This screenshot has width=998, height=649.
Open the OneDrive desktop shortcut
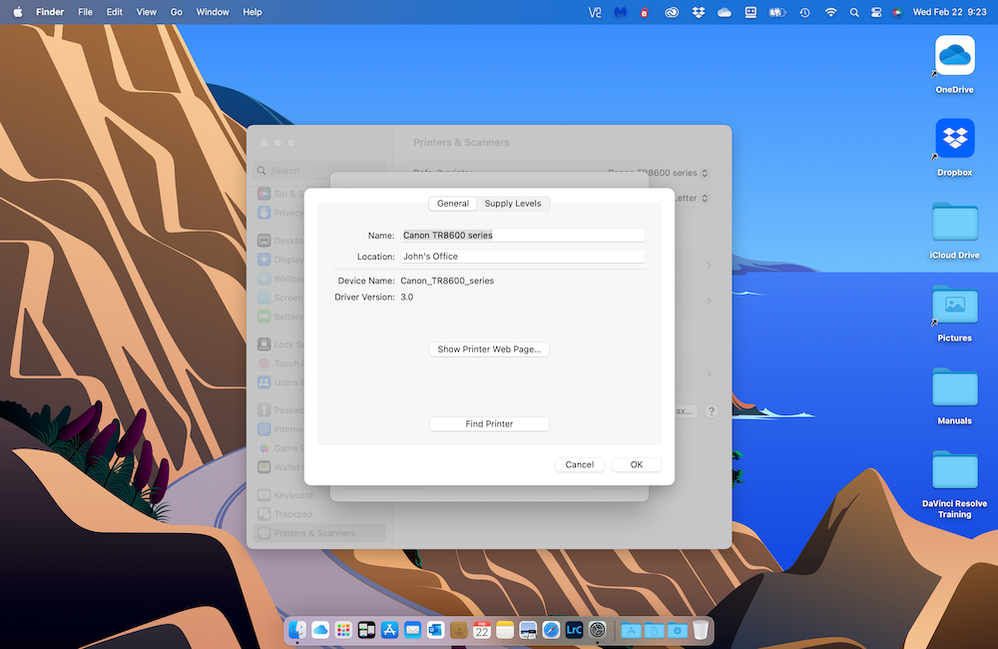[954, 57]
